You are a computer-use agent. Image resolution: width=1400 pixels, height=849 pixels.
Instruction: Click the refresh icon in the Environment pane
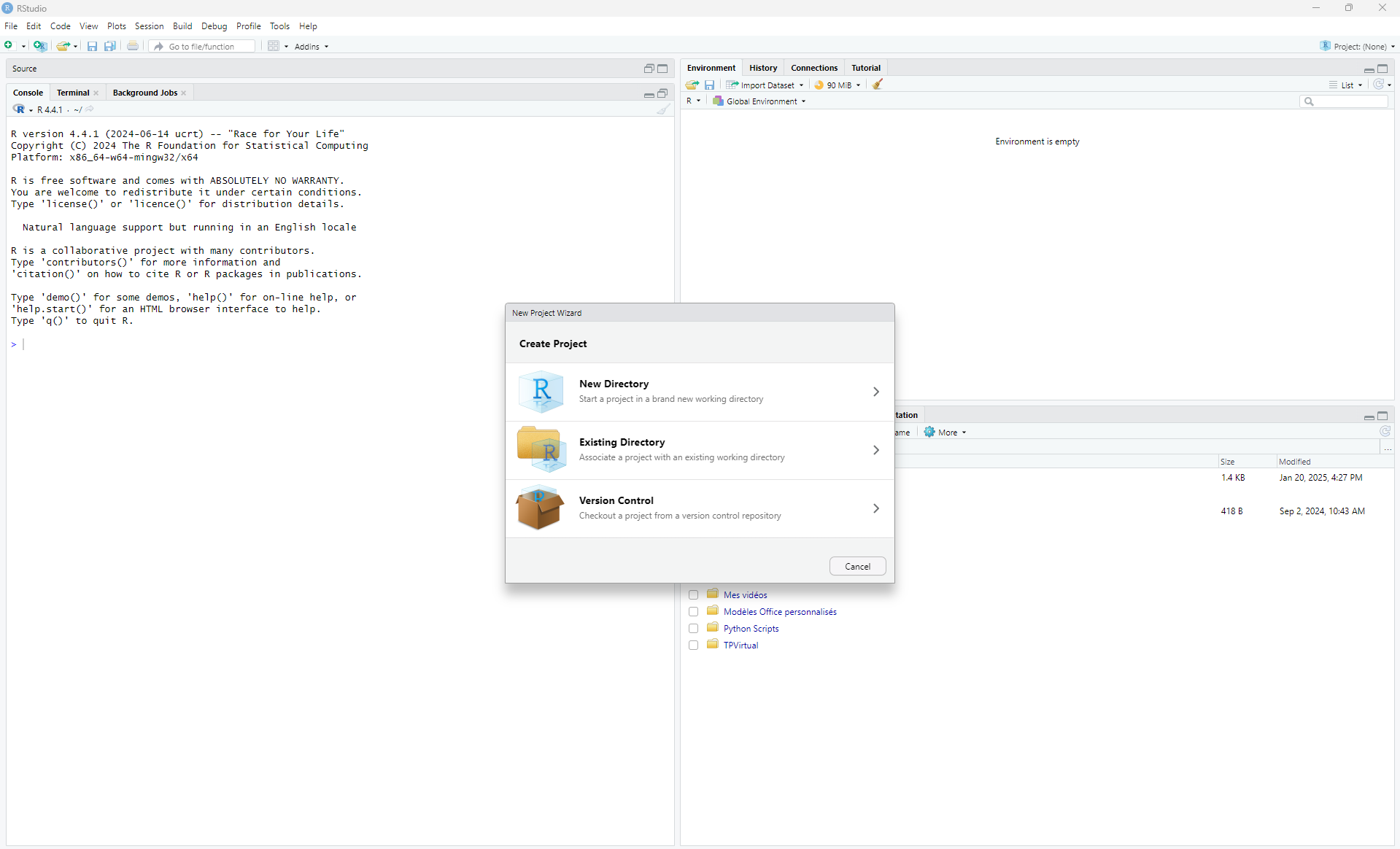[1378, 85]
